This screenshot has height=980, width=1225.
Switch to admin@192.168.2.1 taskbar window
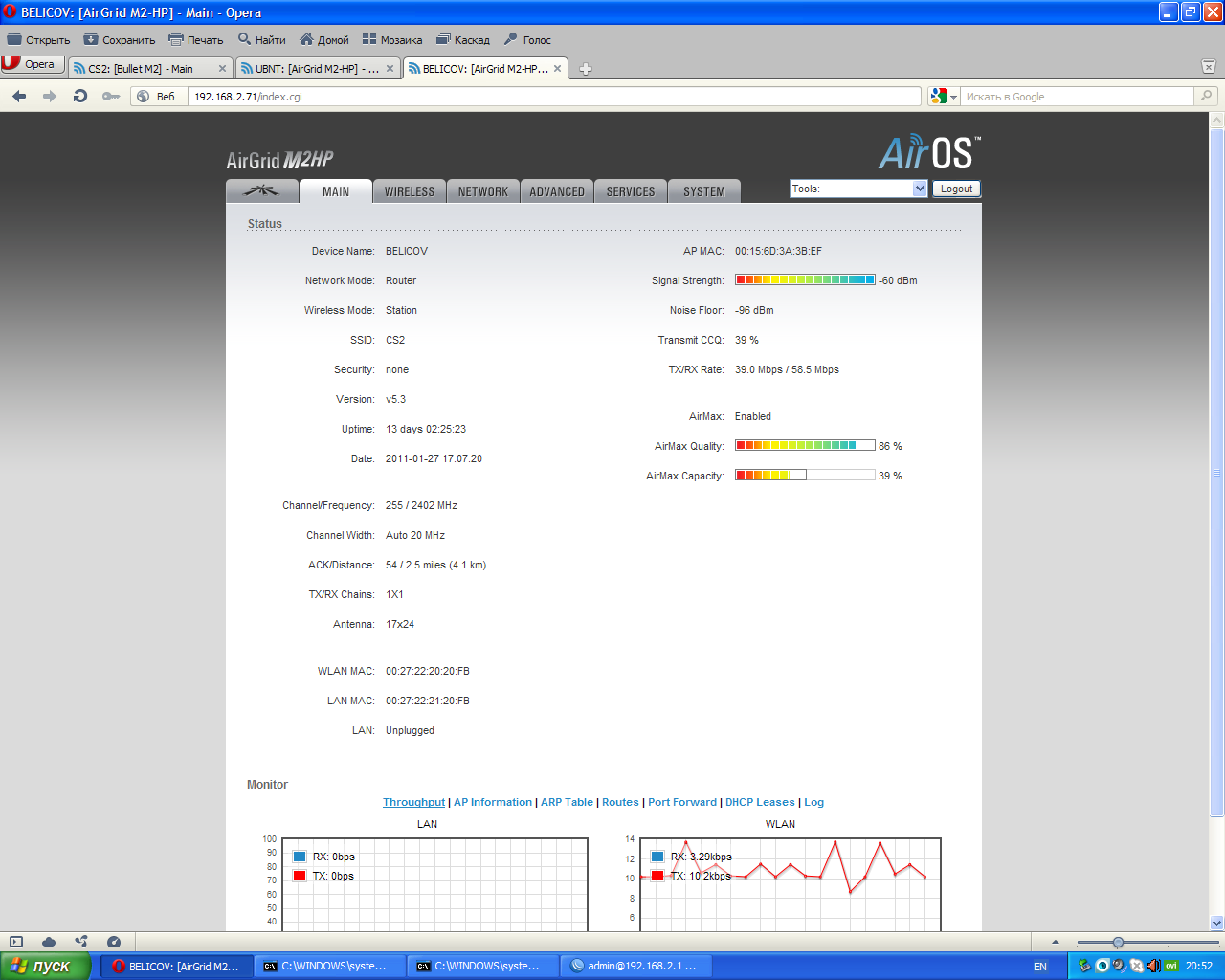(636, 966)
